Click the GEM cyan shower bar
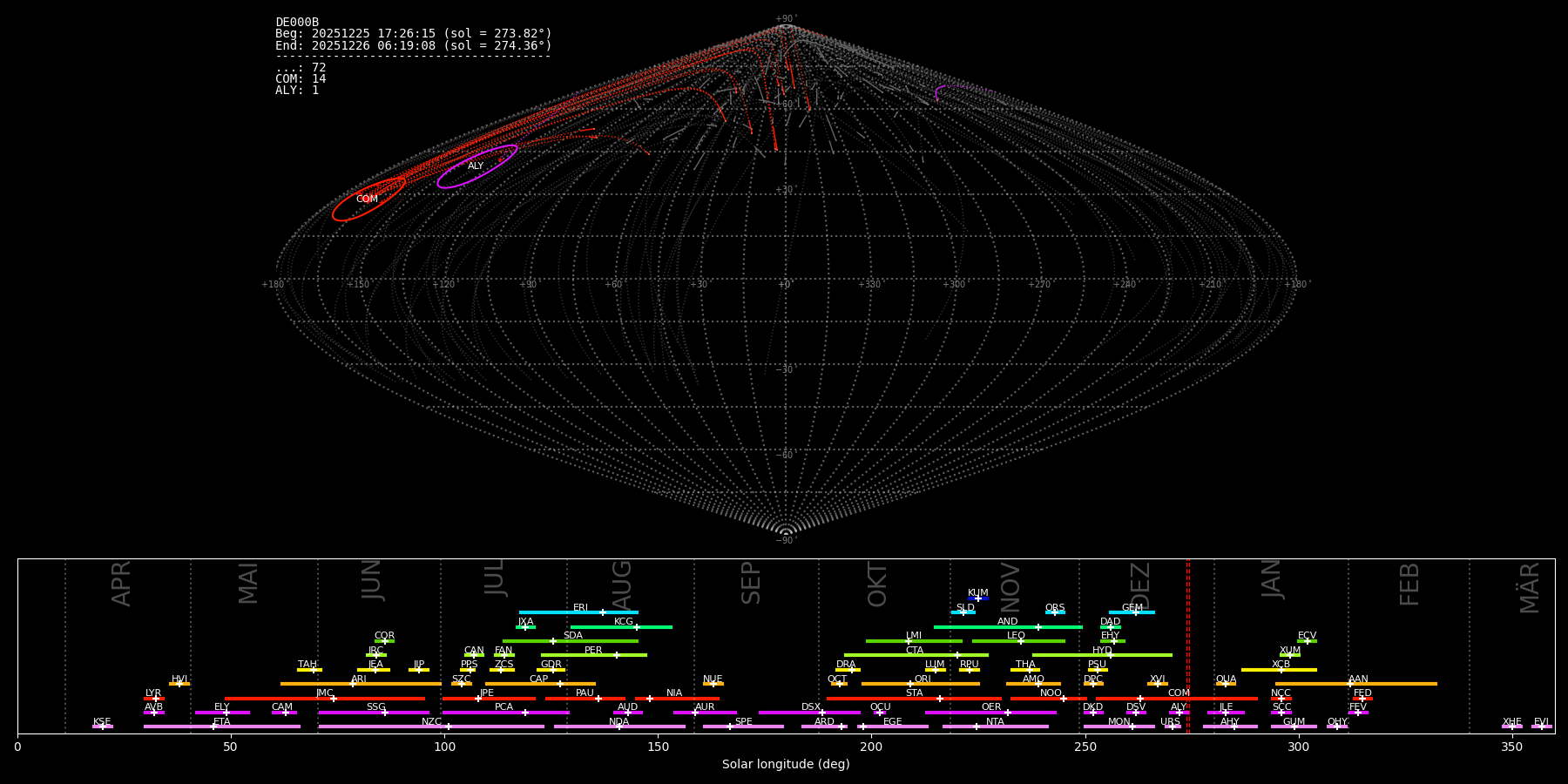Image resolution: width=1568 pixels, height=784 pixels. pos(1132,612)
